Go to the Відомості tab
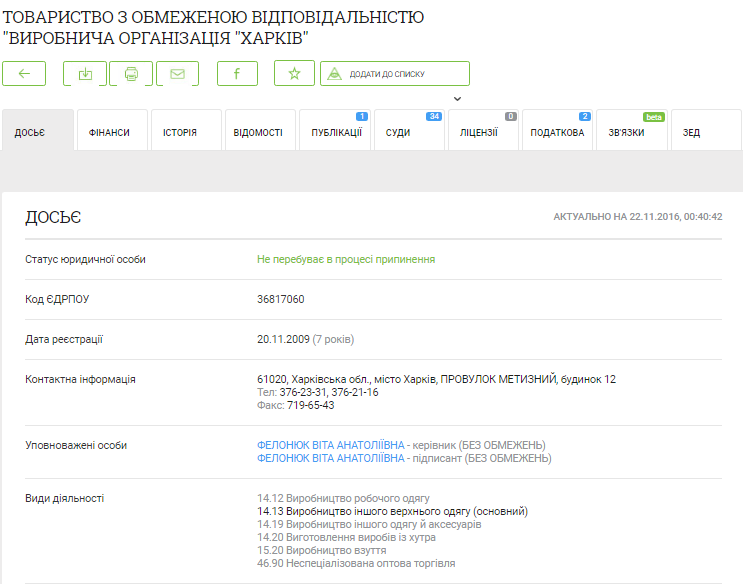 (x=259, y=131)
